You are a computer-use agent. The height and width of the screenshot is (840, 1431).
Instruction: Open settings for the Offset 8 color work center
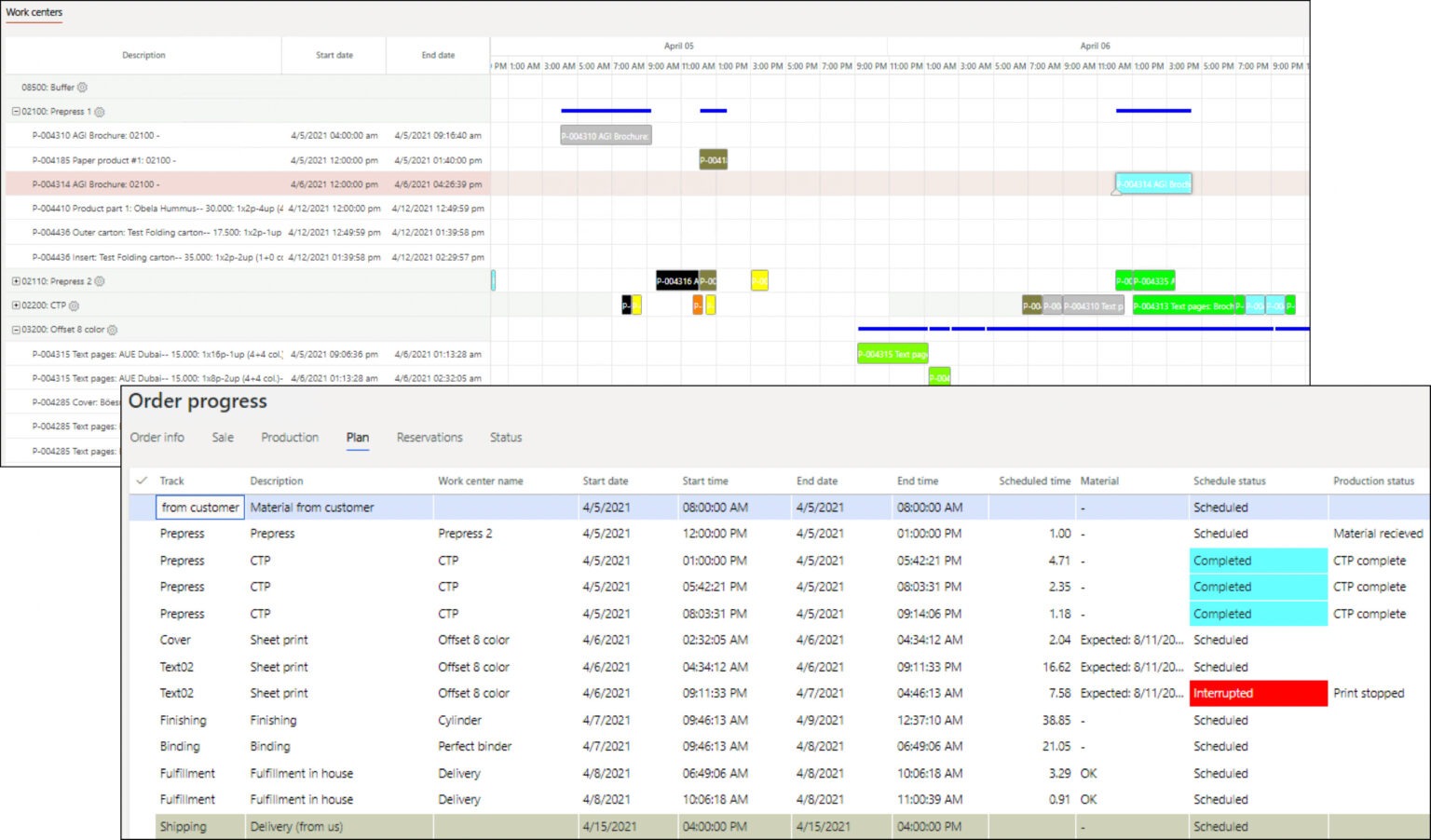[112, 330]
